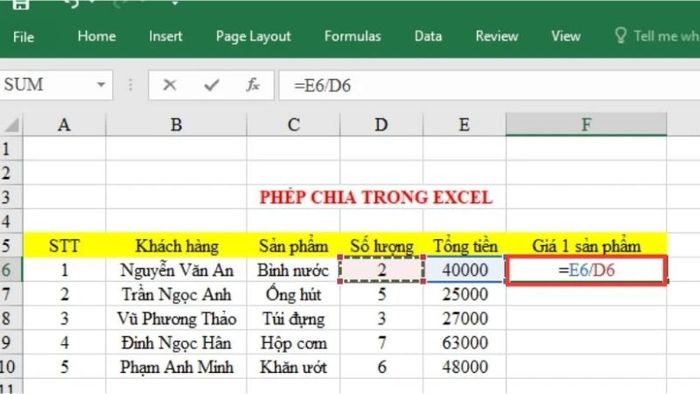
Task: Select cell with Phạm Anh Minh
Action: point(176,367)
